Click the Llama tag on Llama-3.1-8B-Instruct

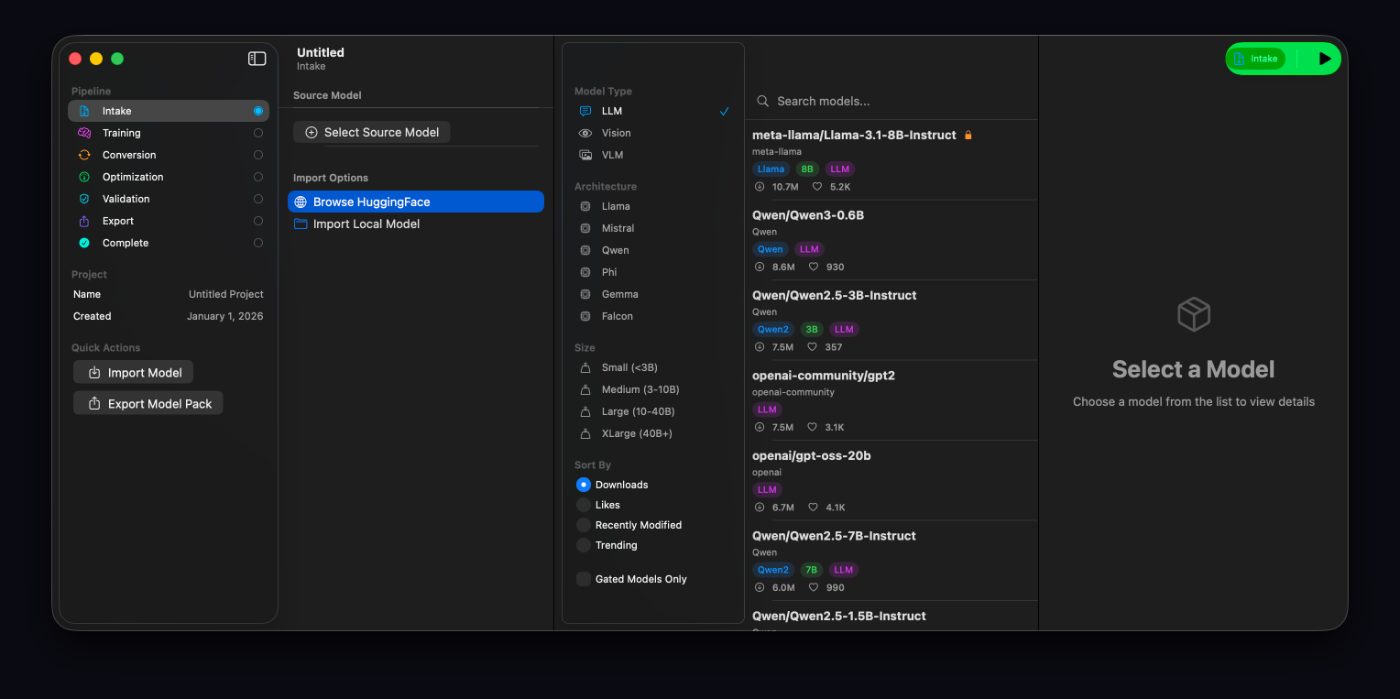771,169
